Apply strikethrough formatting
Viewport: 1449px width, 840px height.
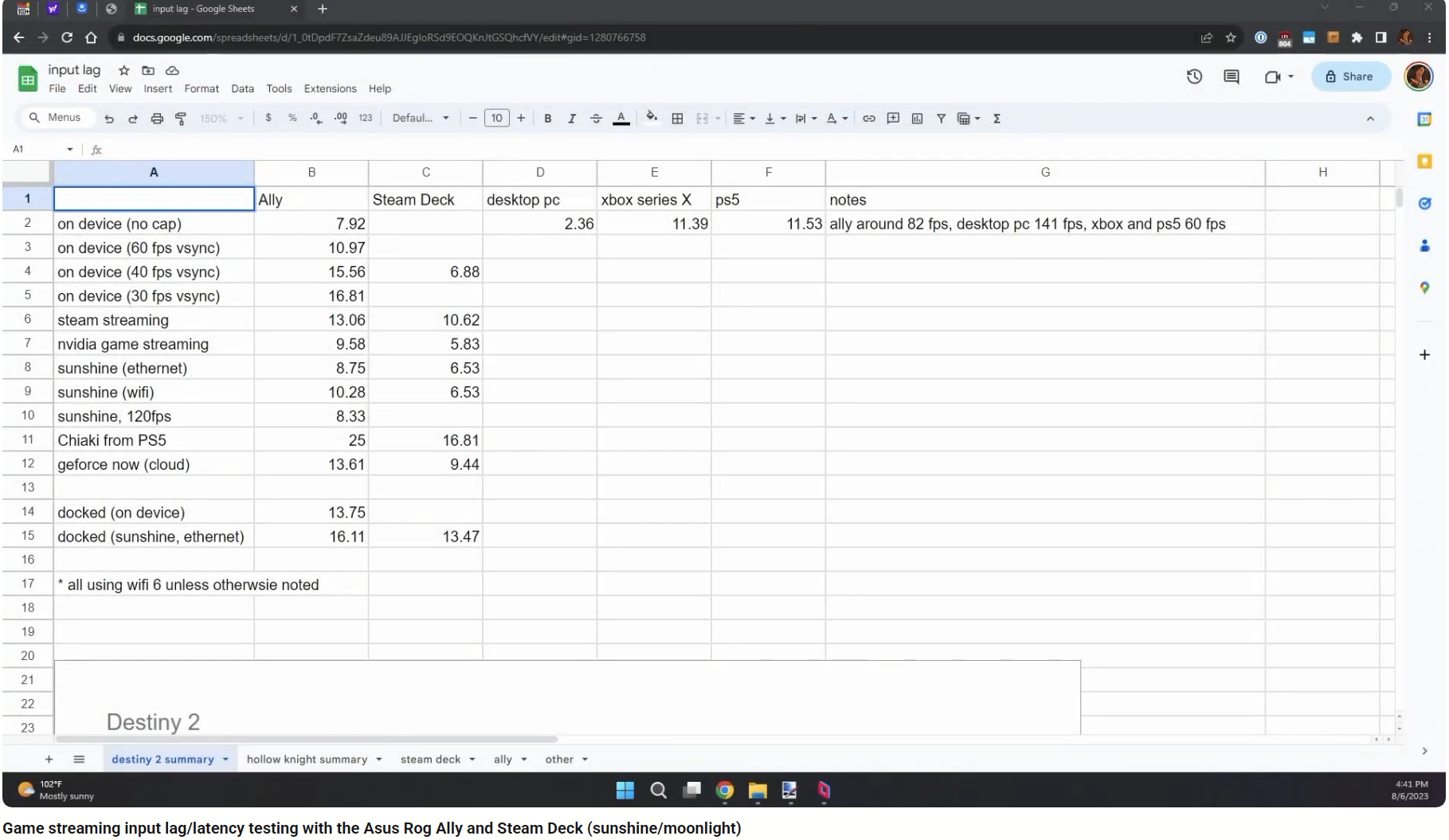click(596, 119)
